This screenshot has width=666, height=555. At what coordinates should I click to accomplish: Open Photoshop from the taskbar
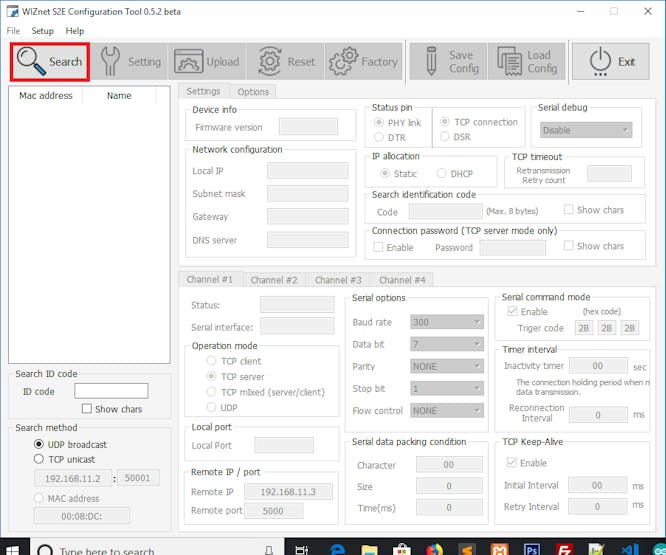click(x=532, y=550)
